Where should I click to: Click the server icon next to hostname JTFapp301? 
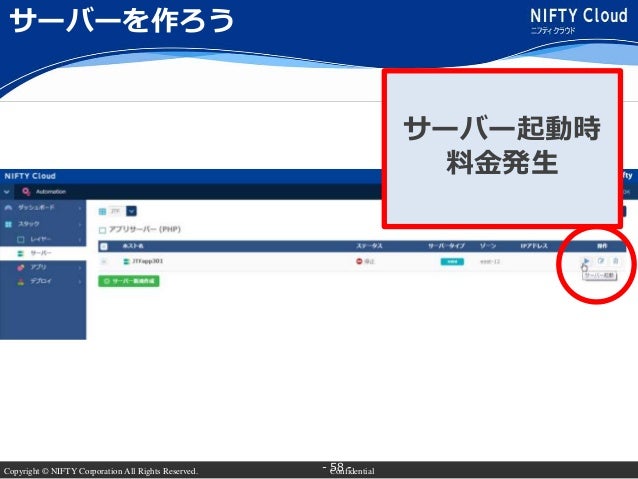[126, 261]
